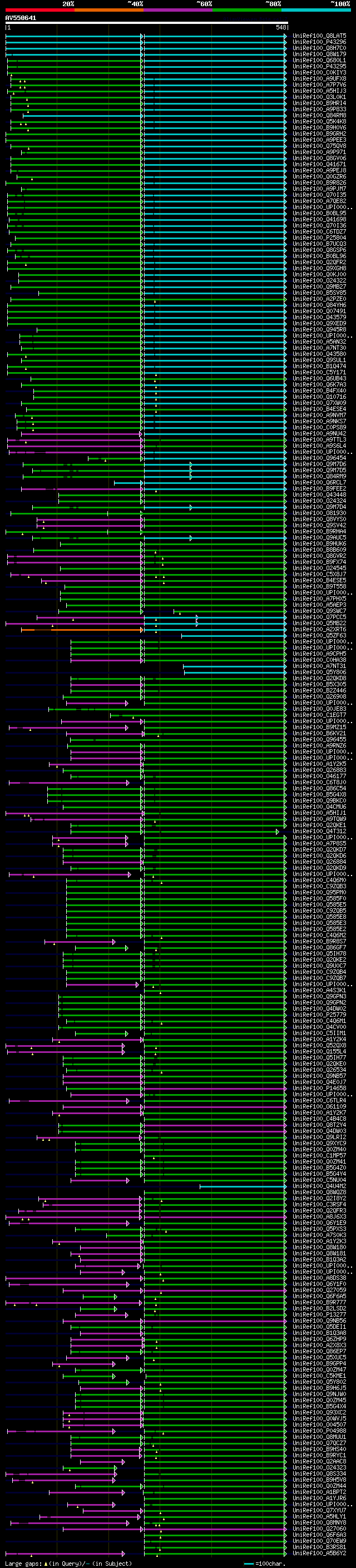
Task: Select the UniRef100_B9R826 label
Action: point(319,182)
